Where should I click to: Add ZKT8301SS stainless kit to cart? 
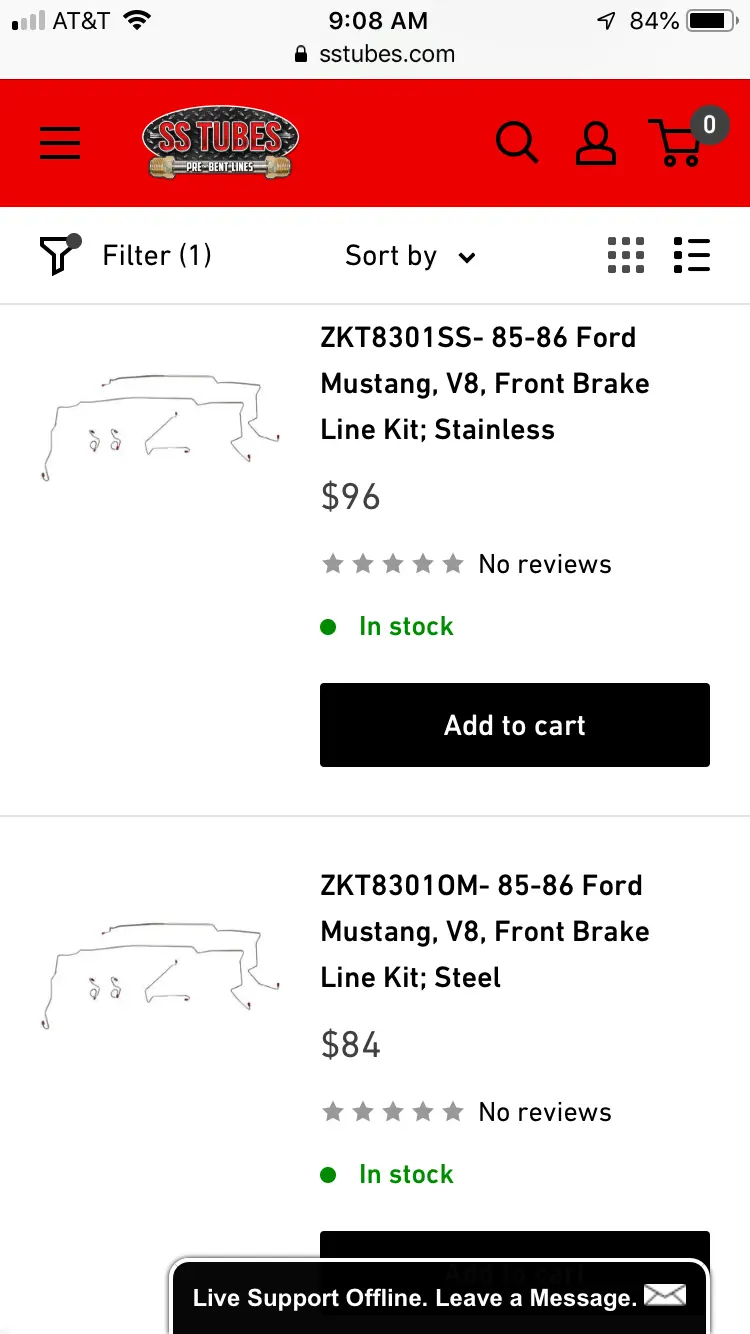515,725
